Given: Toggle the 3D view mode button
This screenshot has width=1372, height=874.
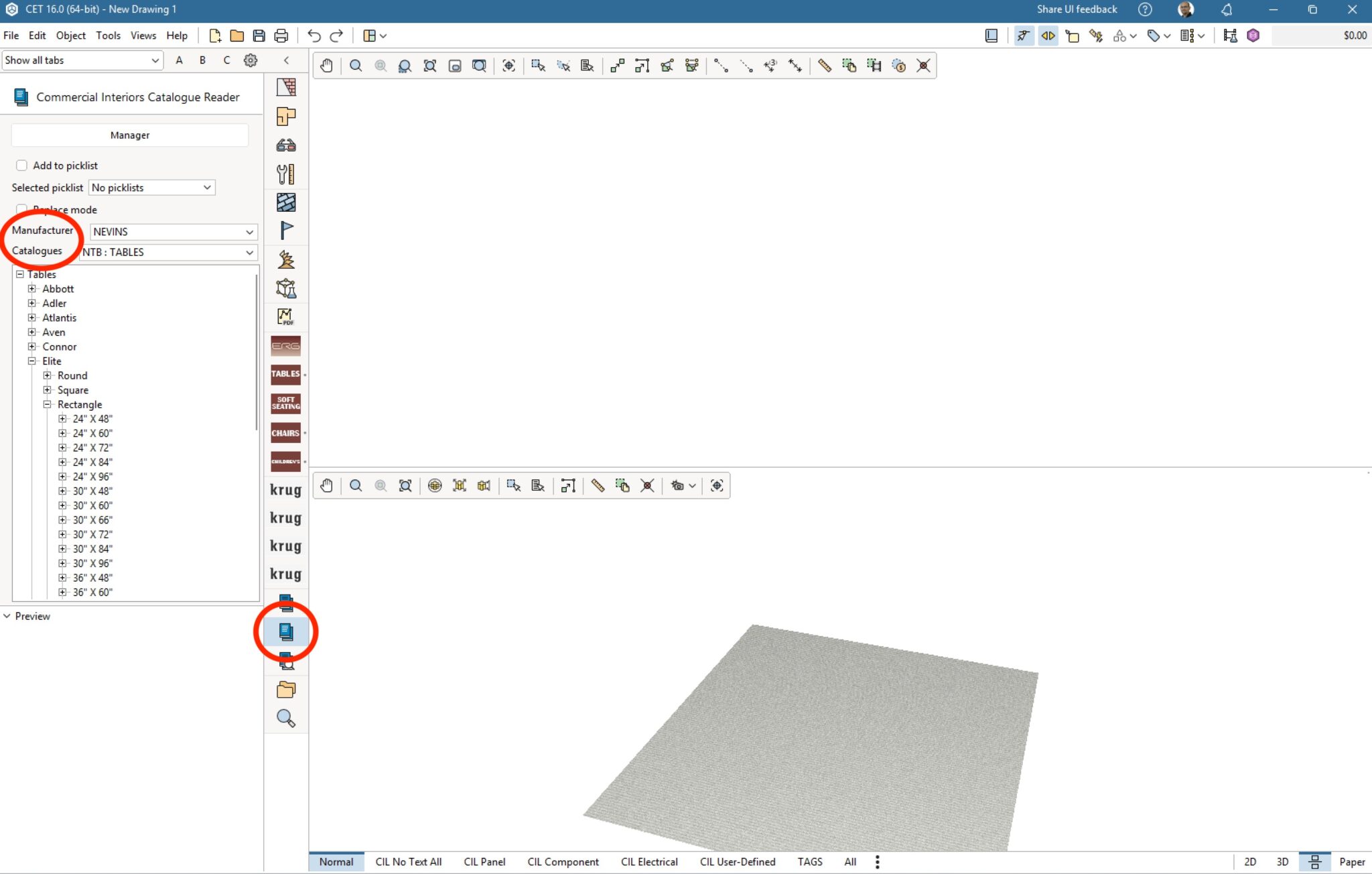Looking at the screenshot, I should coord(1282,862).
